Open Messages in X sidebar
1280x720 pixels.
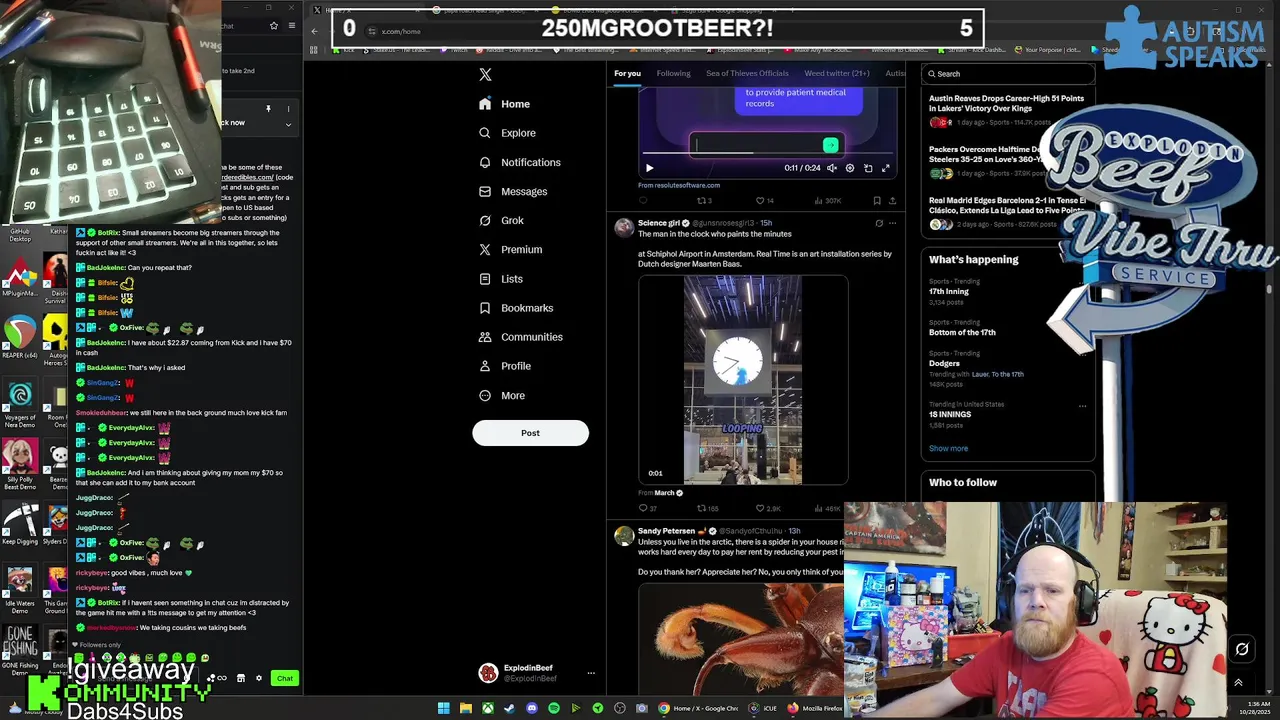point(513,191)
